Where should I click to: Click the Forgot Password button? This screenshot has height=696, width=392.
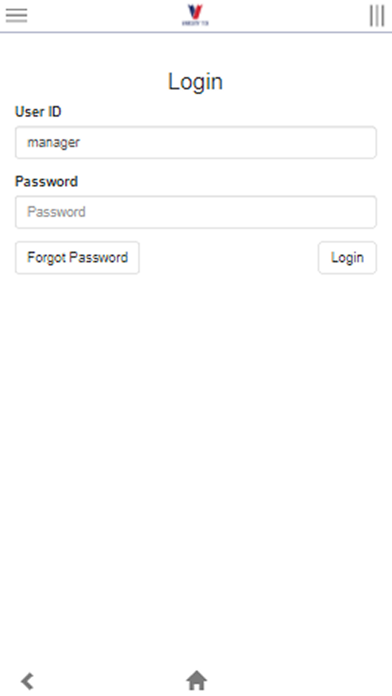pyautogui.click(x=77, y=257)
